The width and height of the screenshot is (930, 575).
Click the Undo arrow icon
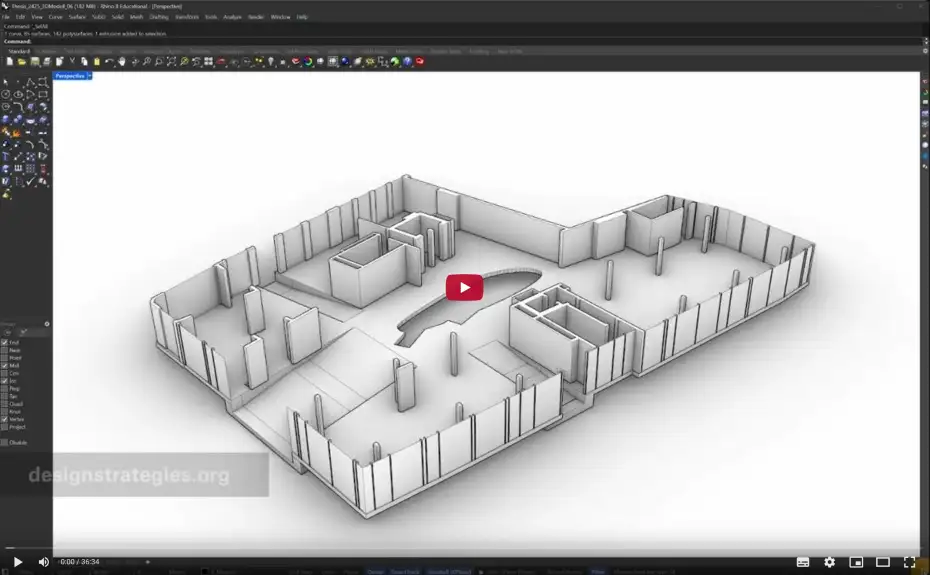[x=109, y=61]
